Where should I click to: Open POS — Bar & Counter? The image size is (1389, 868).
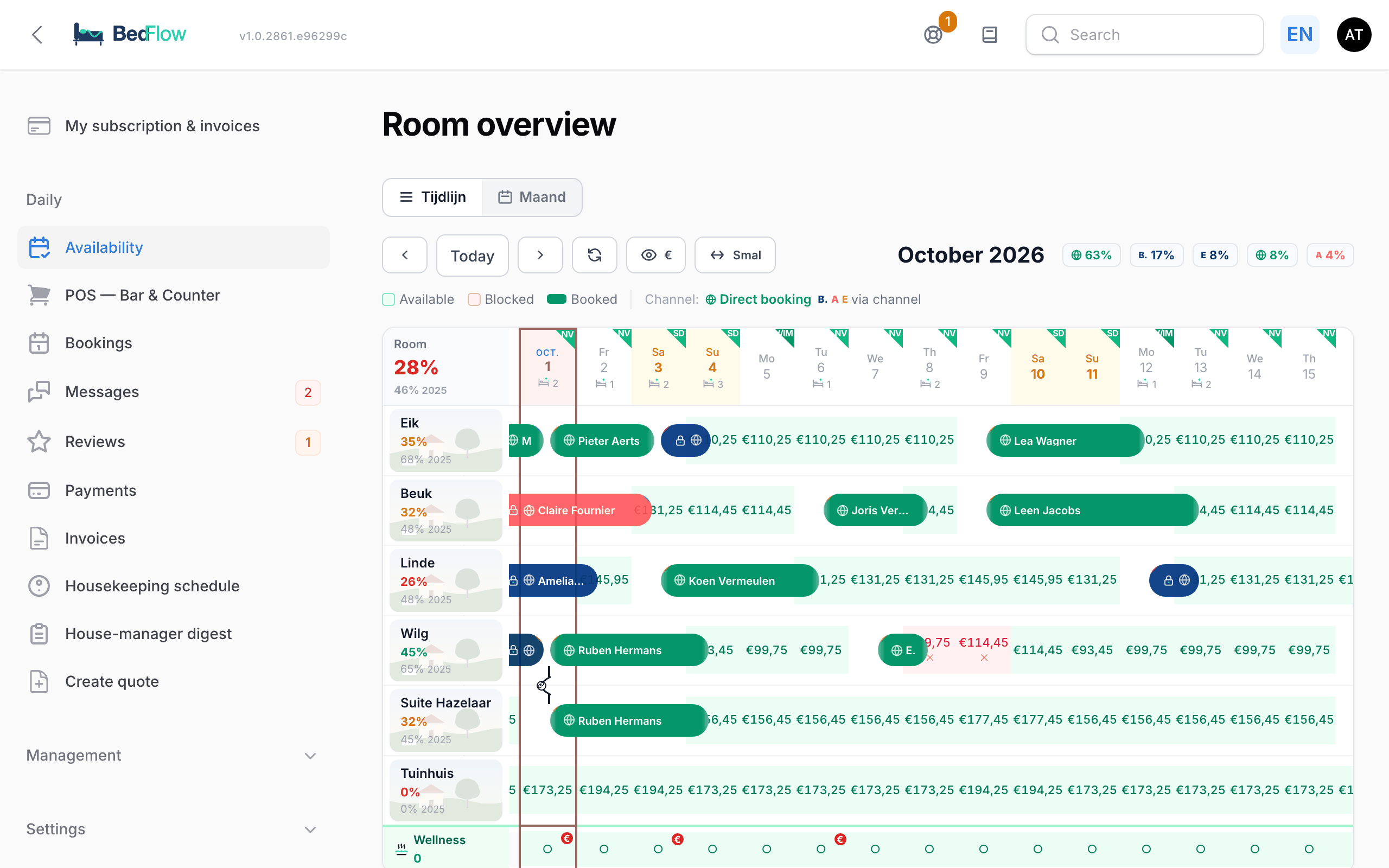pyautogui.click(x=173, y=295)
